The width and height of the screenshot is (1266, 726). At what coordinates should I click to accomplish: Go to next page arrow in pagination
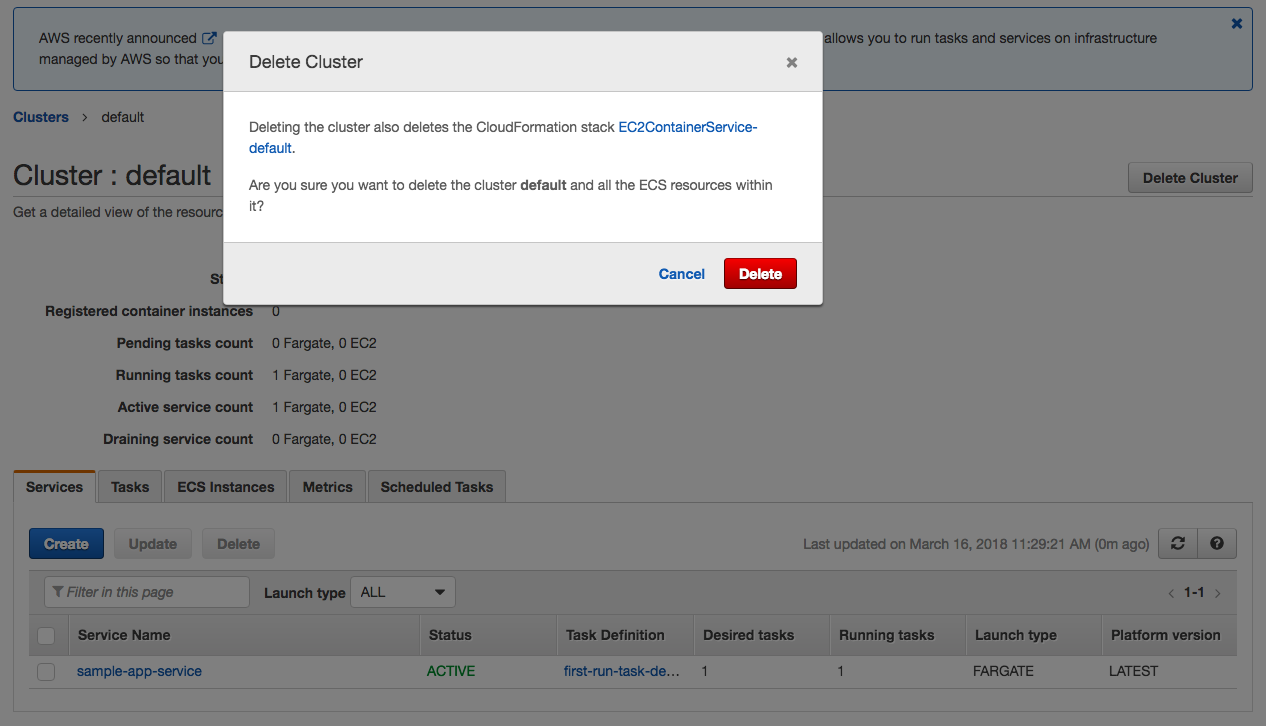(1217, 593)
